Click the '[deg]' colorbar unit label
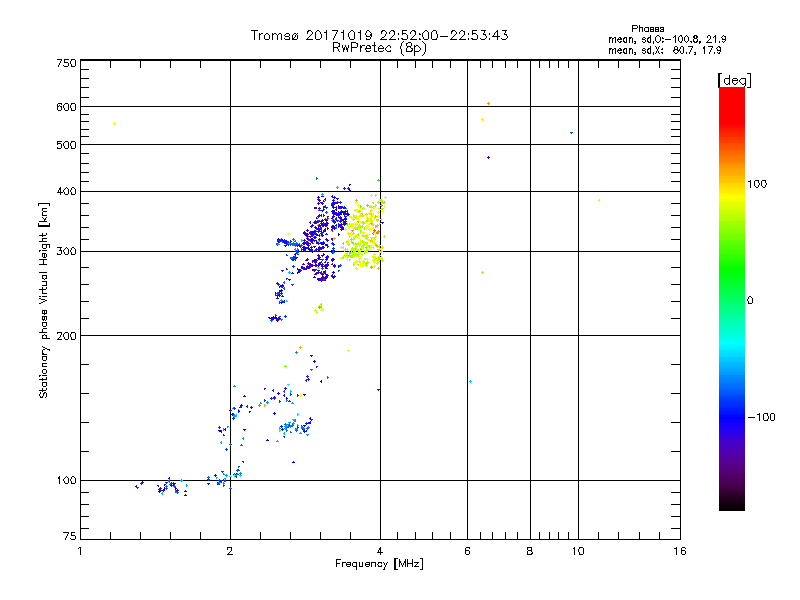Screen dimensions: 800x600 pos(734,80)
